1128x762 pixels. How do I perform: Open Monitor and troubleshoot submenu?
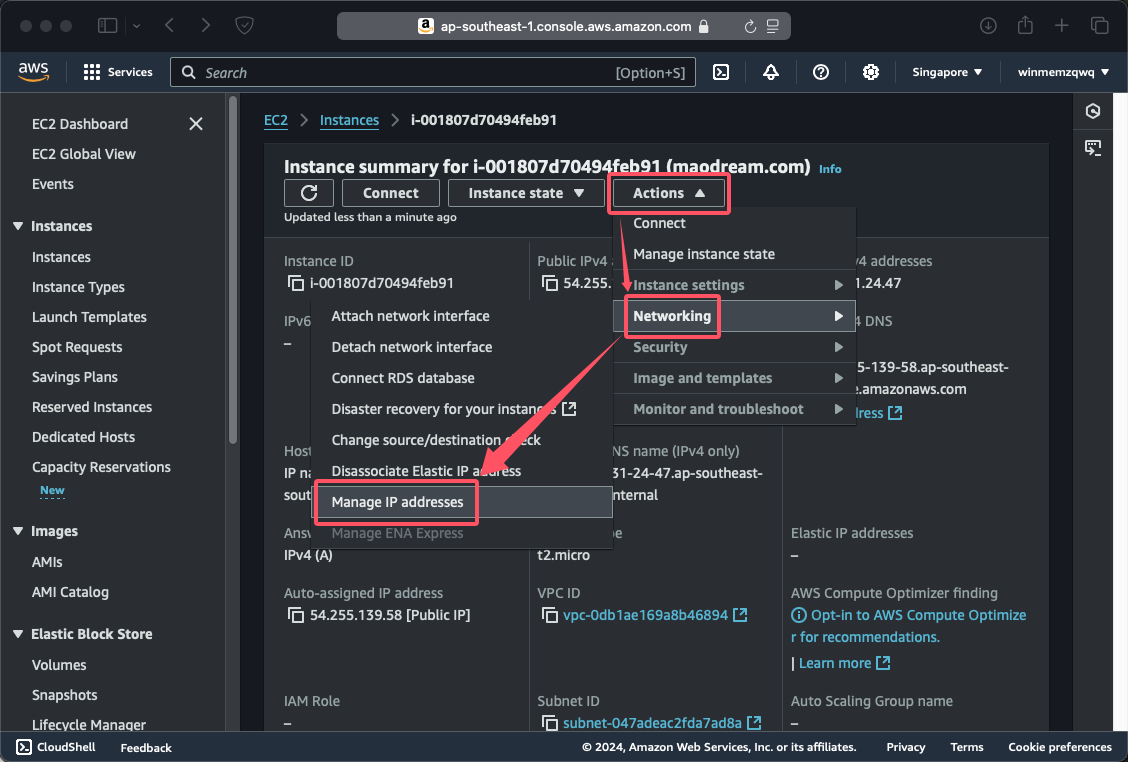(734, 409)
